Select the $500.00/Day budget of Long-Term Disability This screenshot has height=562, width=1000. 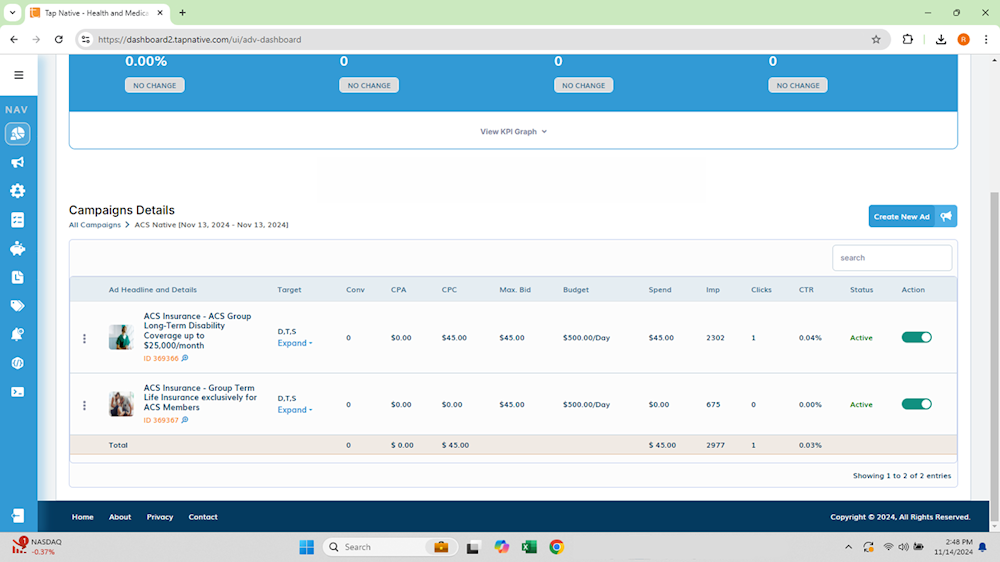(x=586, y=337)
